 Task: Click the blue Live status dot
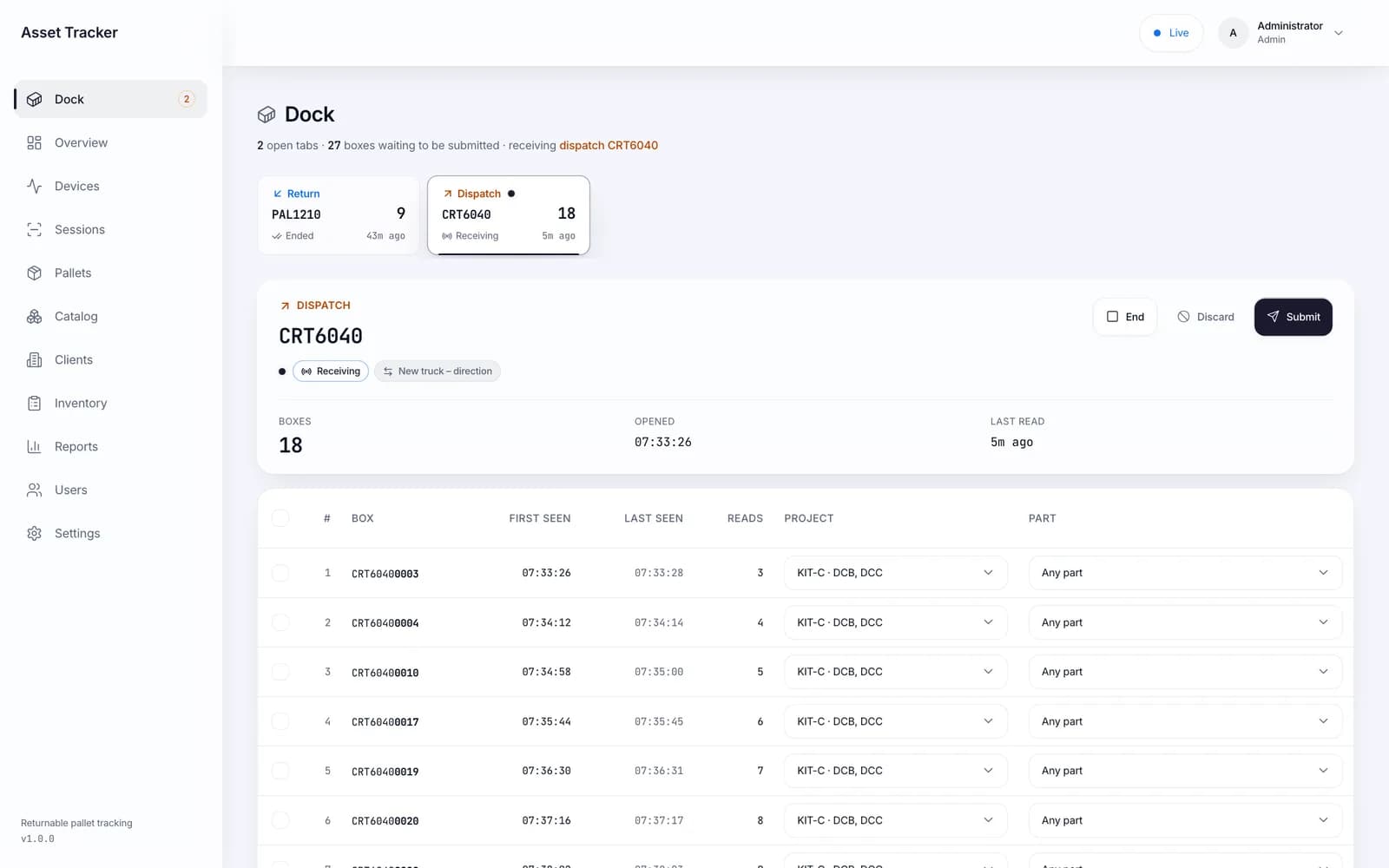click(1157, 33)
